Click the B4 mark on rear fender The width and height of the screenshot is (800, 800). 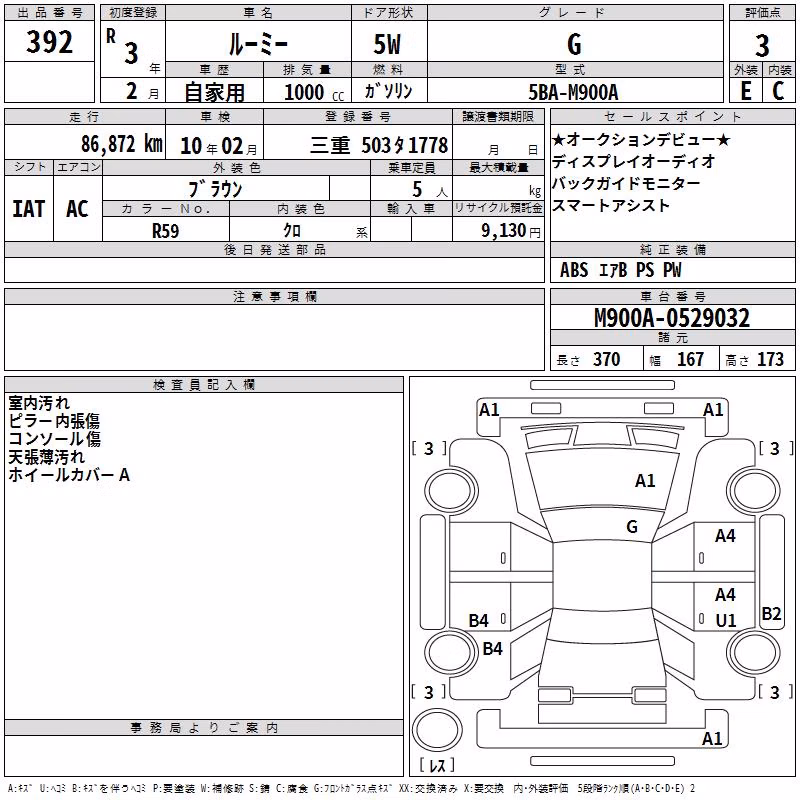pyautogui.click(x=492, y=648)
